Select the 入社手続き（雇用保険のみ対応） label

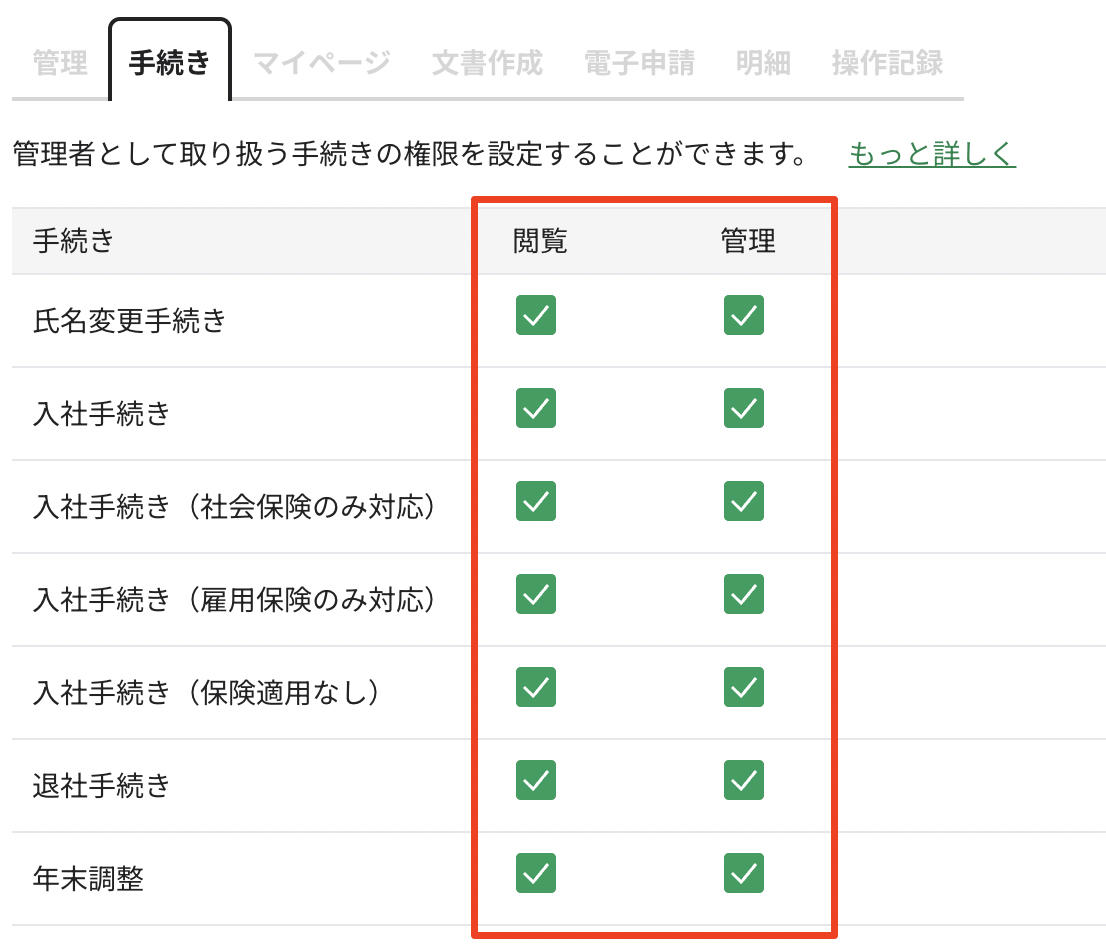point(236,600)
